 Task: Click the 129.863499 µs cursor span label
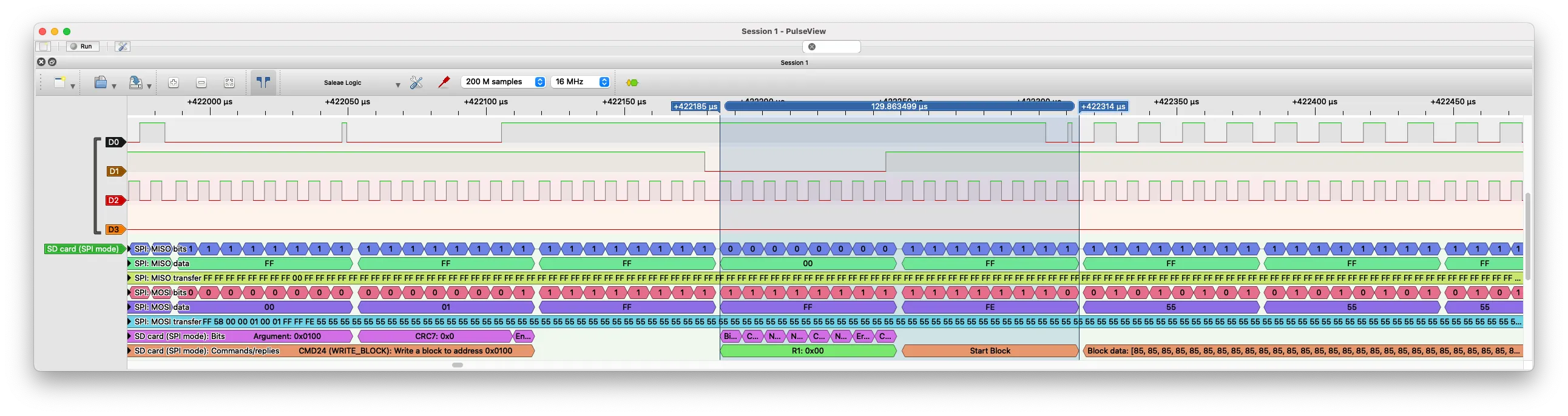(899, 107)
